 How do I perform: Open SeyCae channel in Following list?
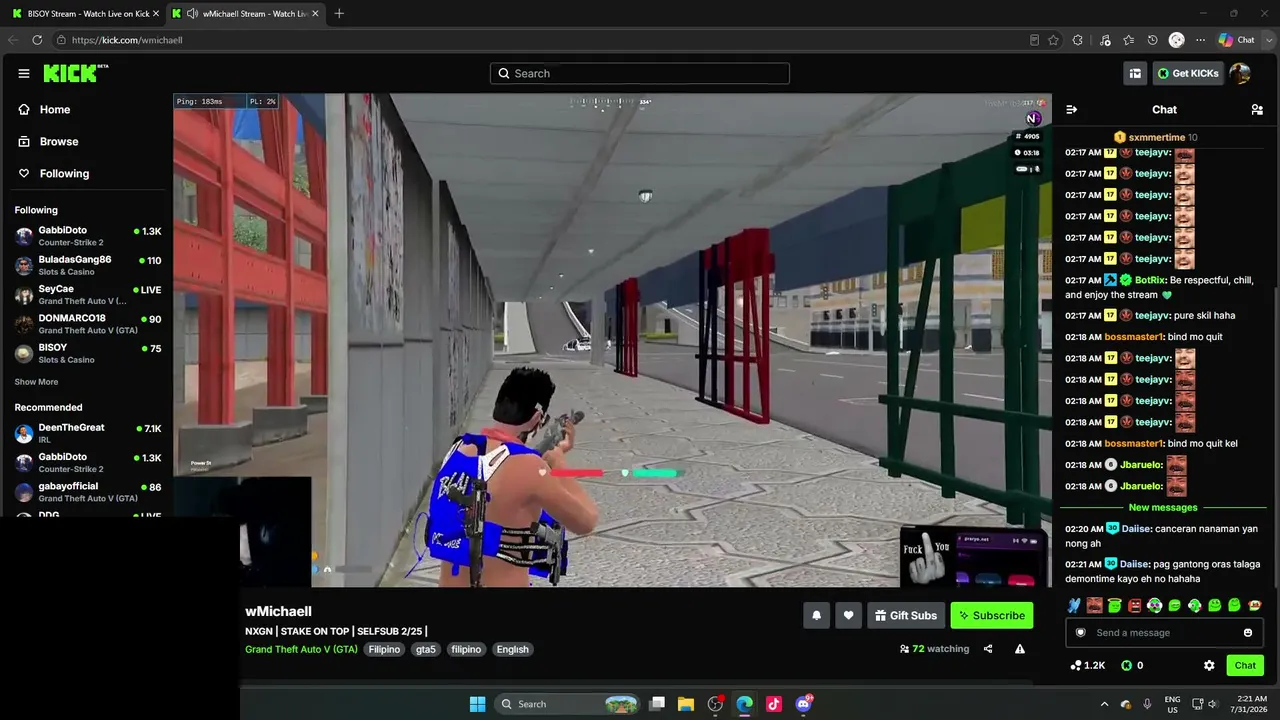[x=88, y=295]
